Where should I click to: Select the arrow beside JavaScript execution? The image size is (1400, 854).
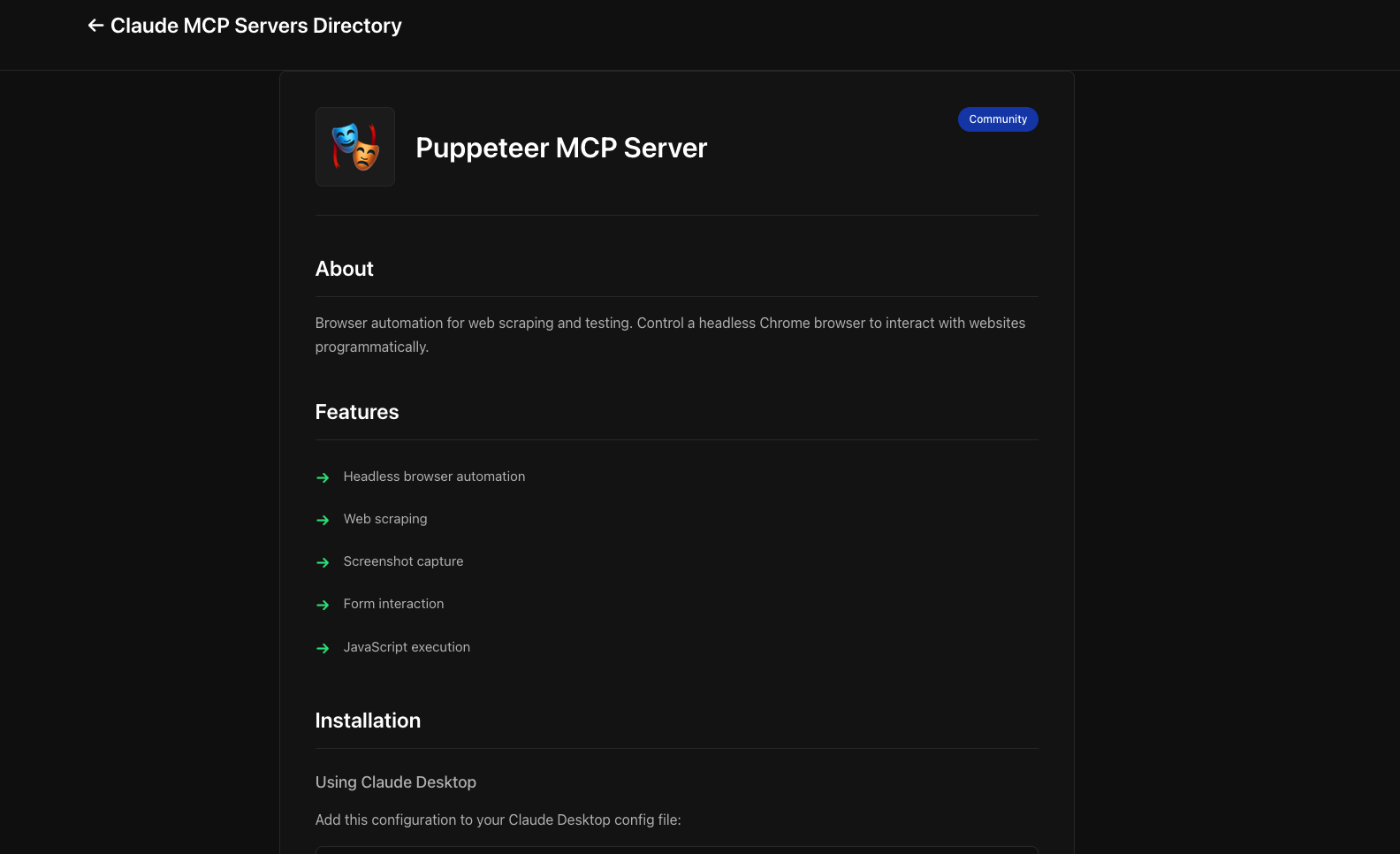tap(322, 648)
